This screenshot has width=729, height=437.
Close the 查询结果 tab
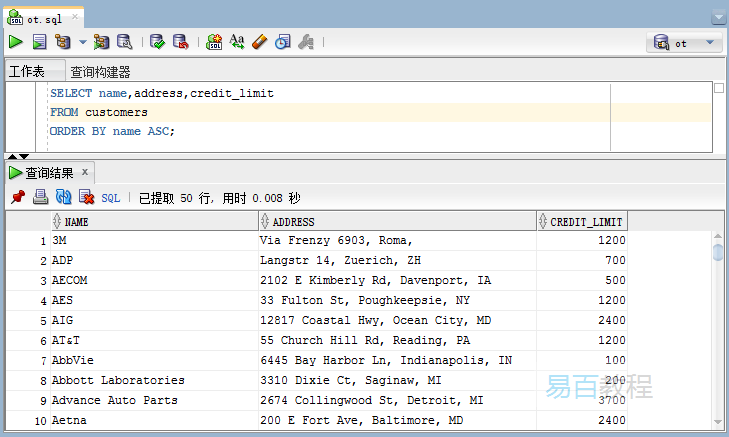85,172
